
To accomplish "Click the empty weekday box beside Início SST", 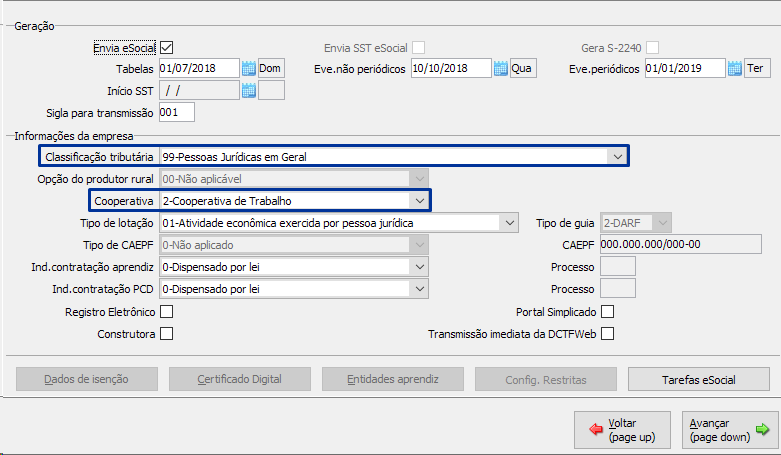I will 271,91.
